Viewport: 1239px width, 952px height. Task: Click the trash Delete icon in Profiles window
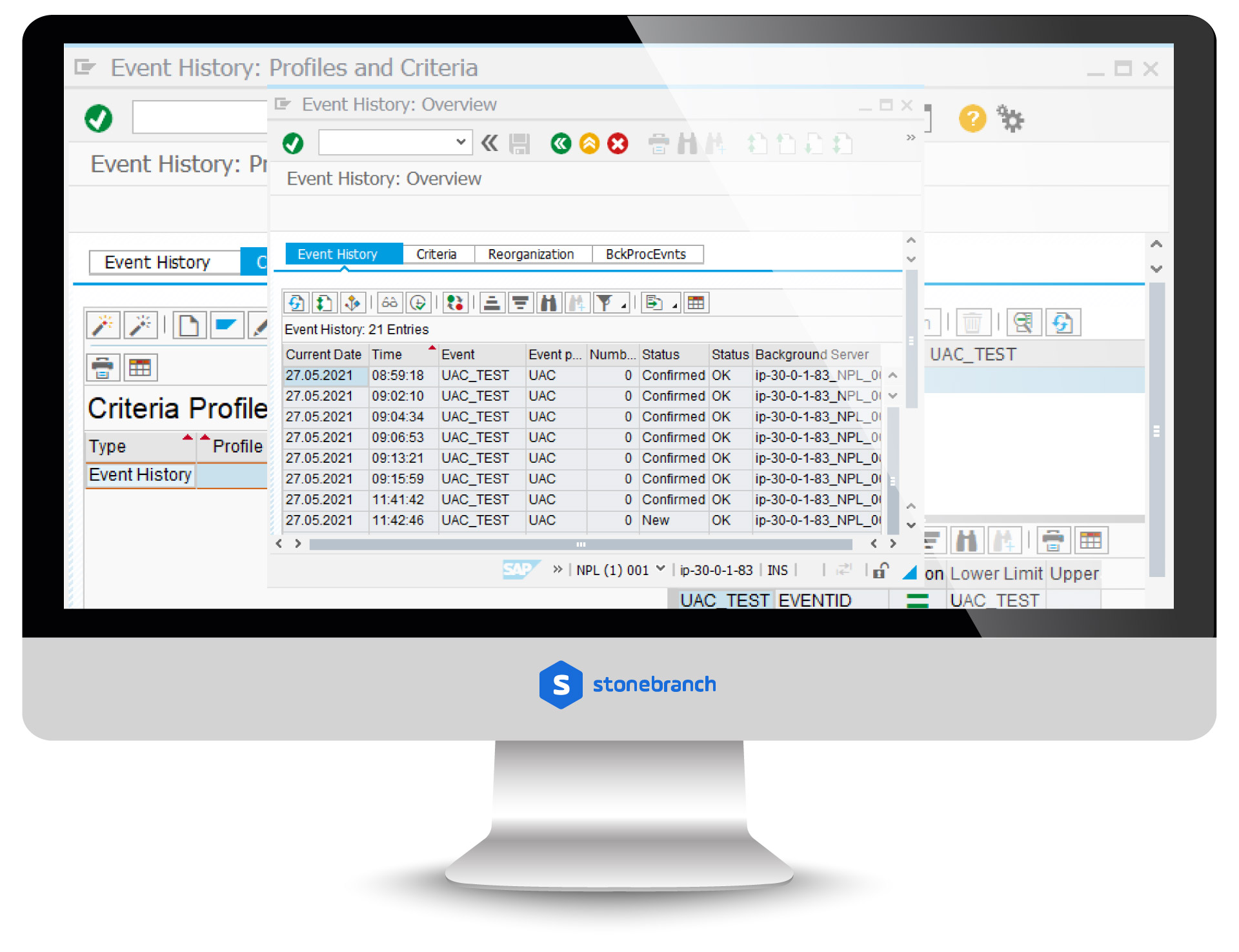tap(972, 322)
